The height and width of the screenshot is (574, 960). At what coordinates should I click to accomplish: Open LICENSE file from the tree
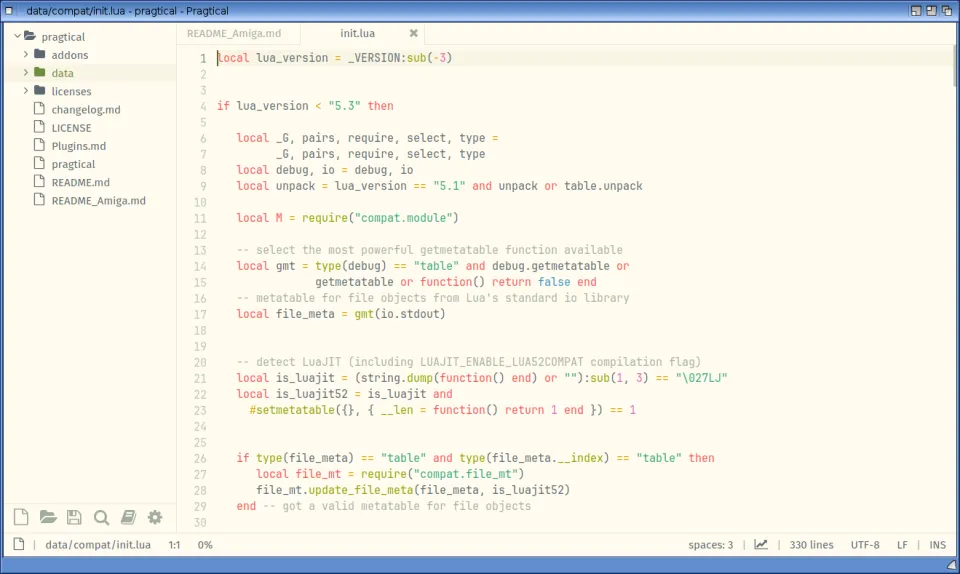71,128
